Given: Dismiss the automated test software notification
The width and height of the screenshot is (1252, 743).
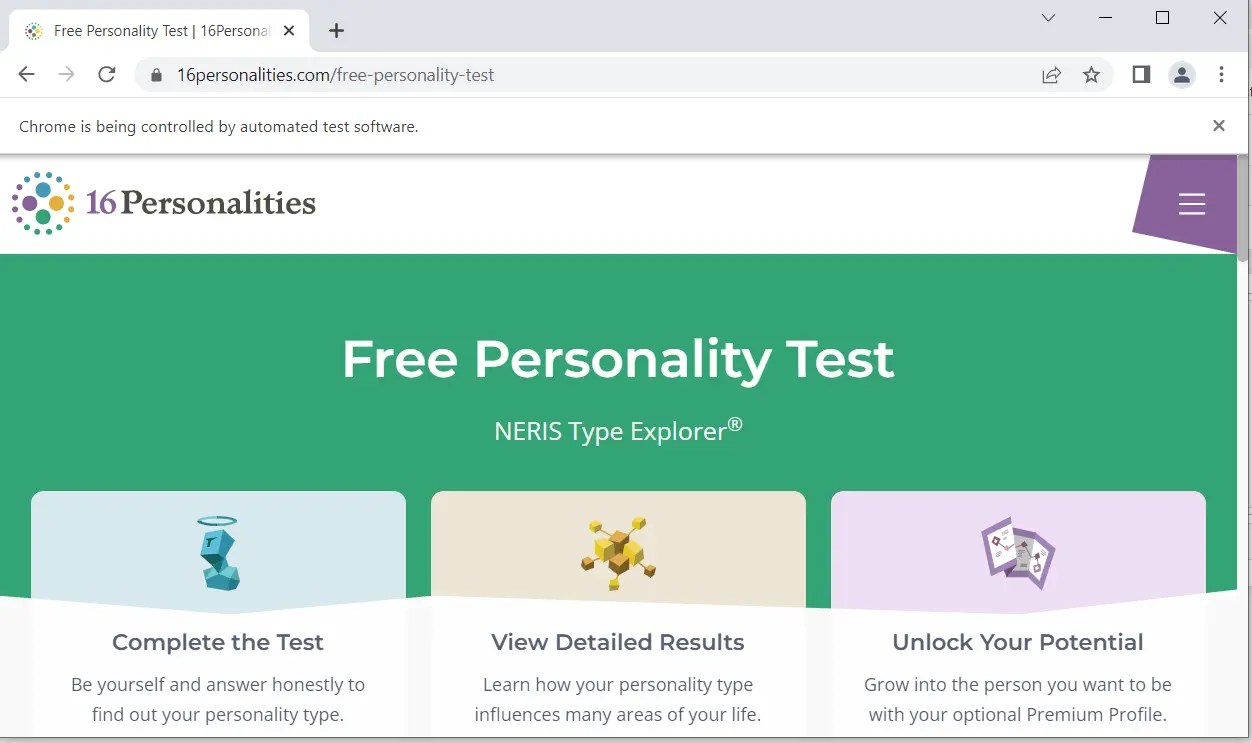Looking at the screenshot, I should 1218,125.
